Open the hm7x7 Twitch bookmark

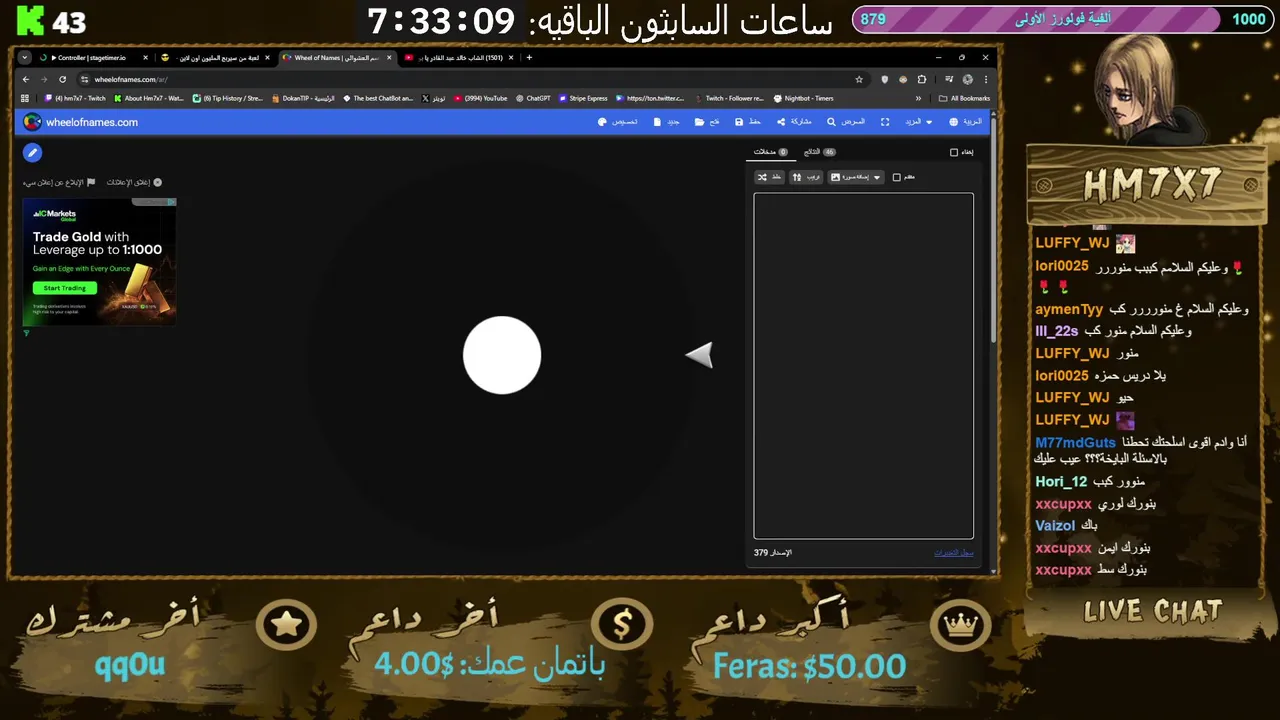click(75, 98)
